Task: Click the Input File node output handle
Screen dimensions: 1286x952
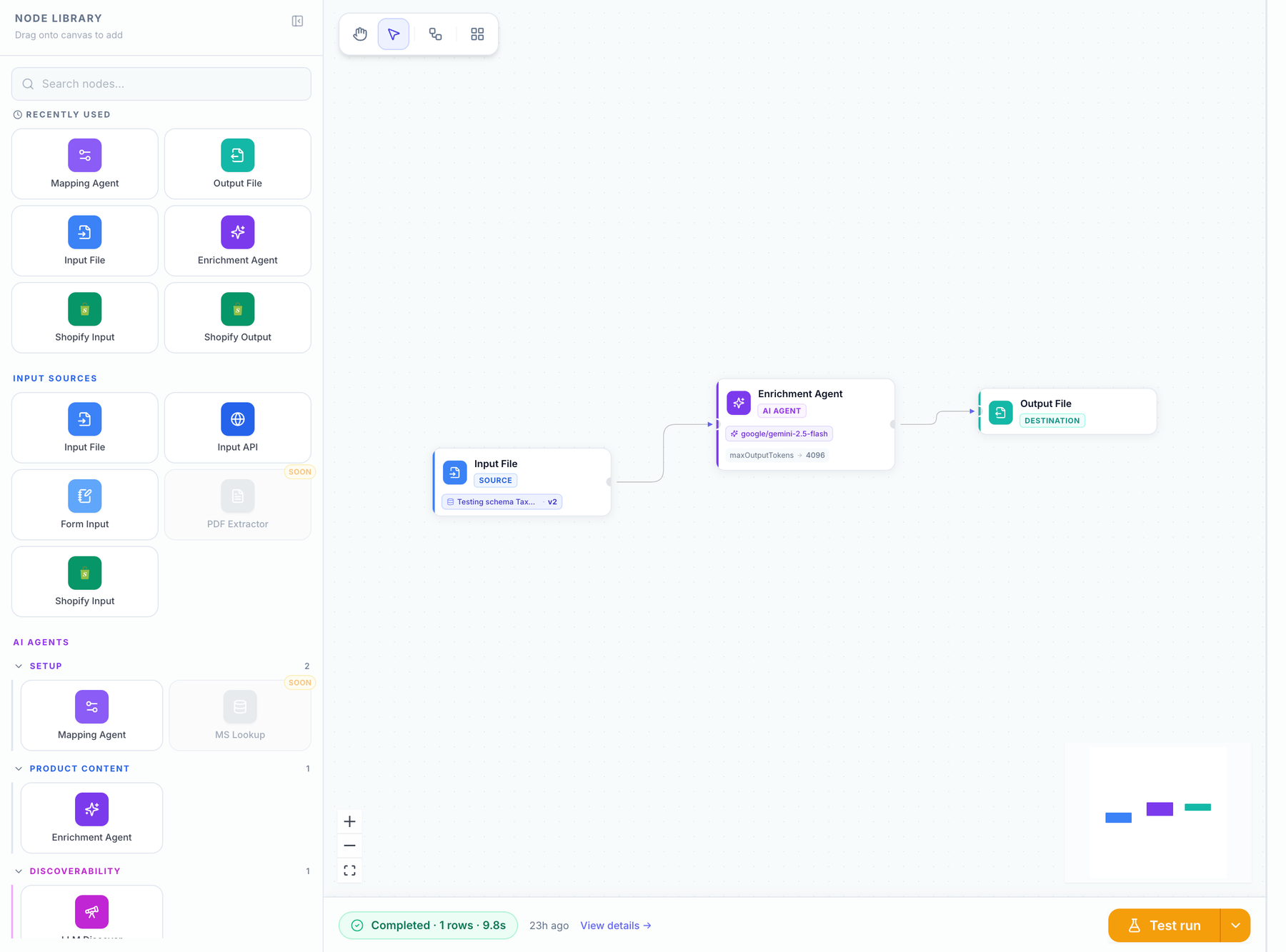Action: 609,482
